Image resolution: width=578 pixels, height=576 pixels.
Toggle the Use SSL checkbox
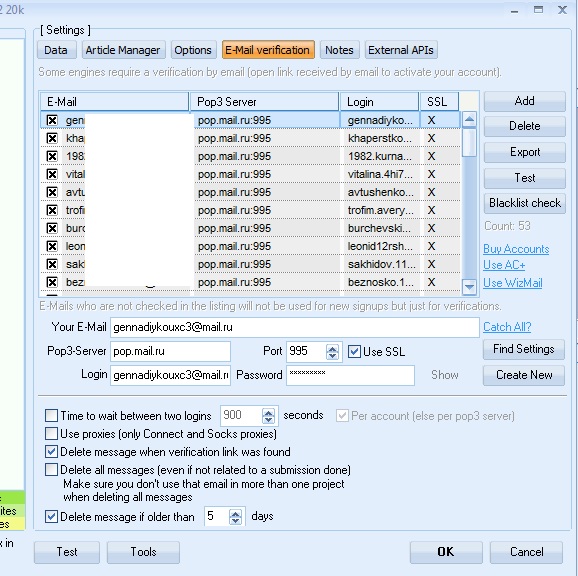354,352
